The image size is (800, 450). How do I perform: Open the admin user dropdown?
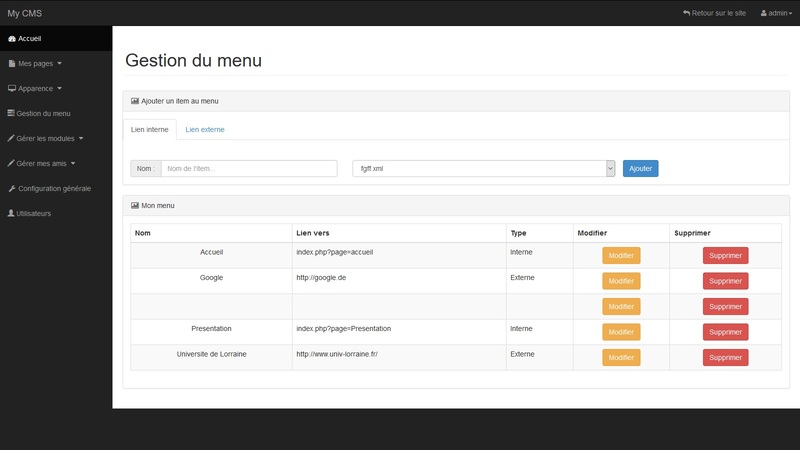point(776,13)
